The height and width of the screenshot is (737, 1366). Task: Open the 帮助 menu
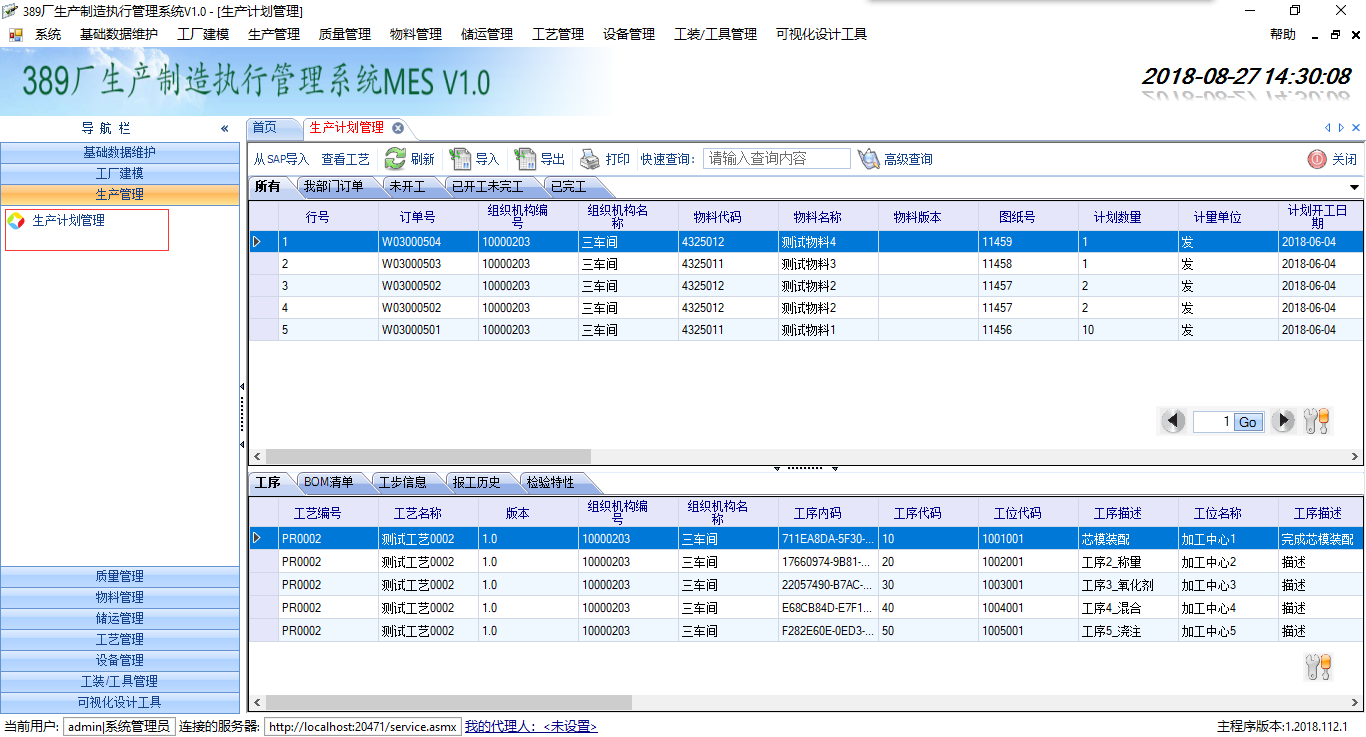coord(1283,34)
